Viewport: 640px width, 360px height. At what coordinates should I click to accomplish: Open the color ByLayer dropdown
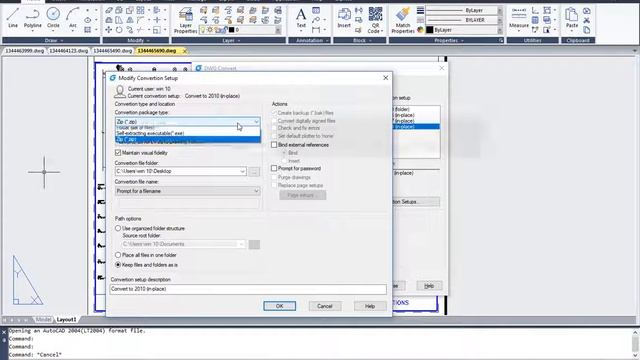500,30
